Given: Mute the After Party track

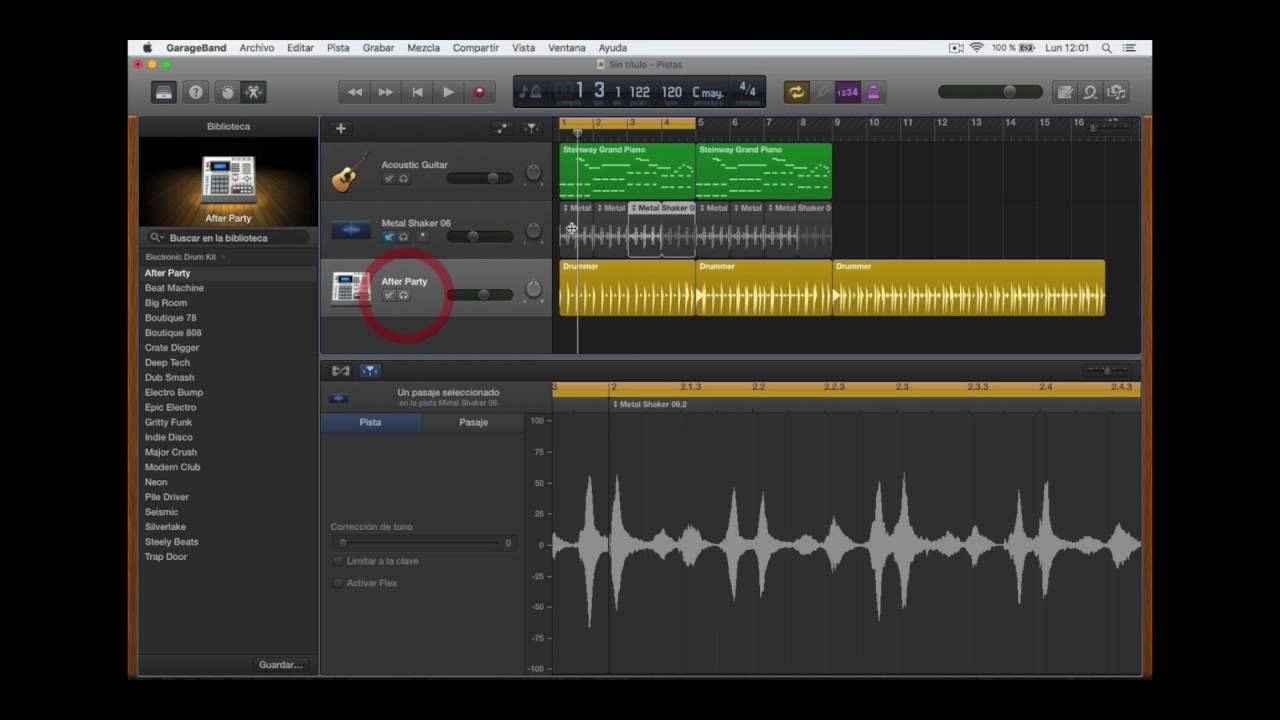Looking at the screenshot, I should coord(389,295).
